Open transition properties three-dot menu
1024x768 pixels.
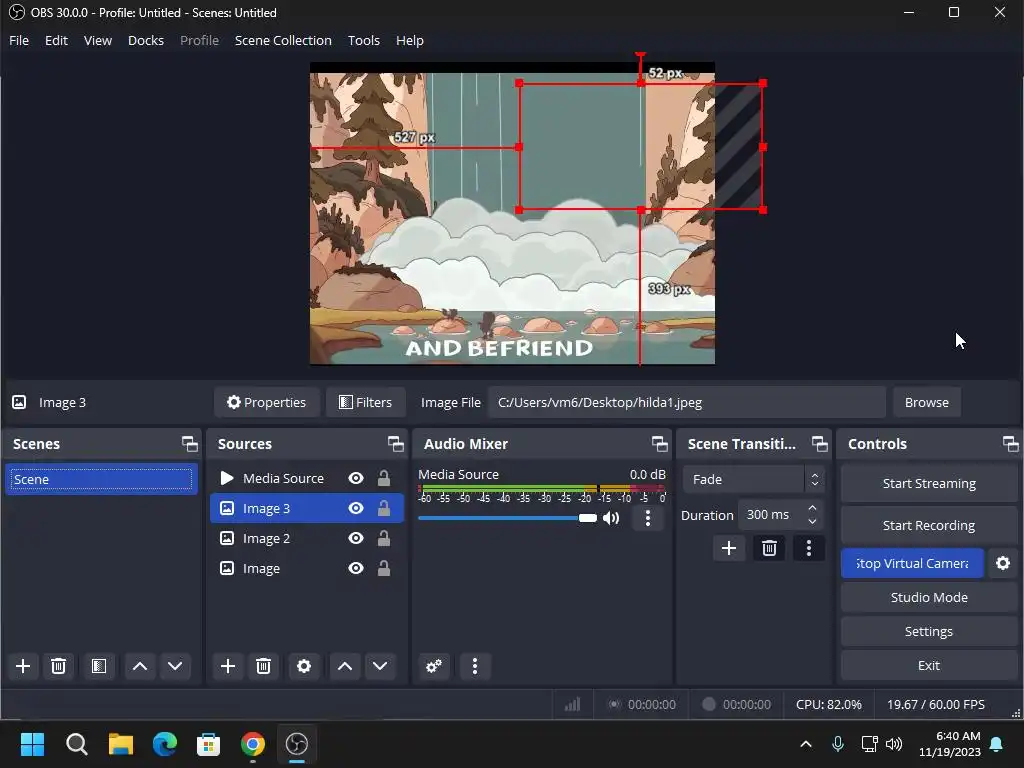808,548
